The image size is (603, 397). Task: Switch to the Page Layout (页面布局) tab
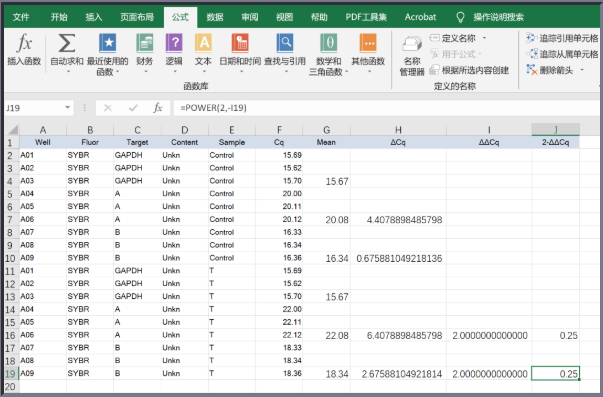(x=137, y=17)
